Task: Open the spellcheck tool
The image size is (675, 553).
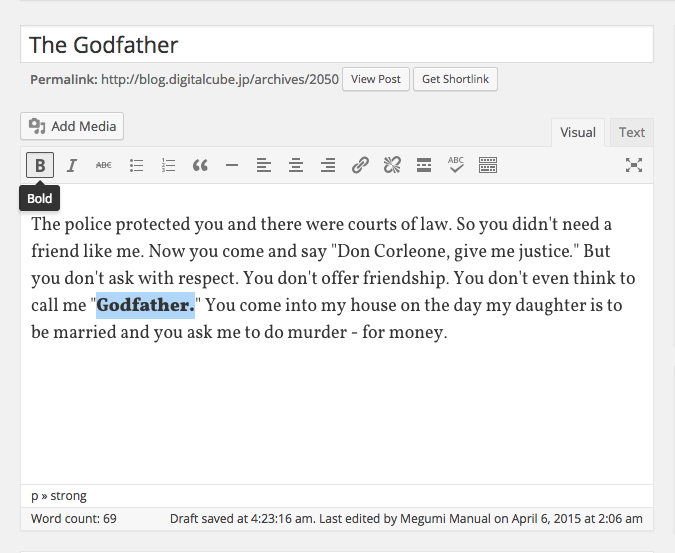Action: [456, 166]
